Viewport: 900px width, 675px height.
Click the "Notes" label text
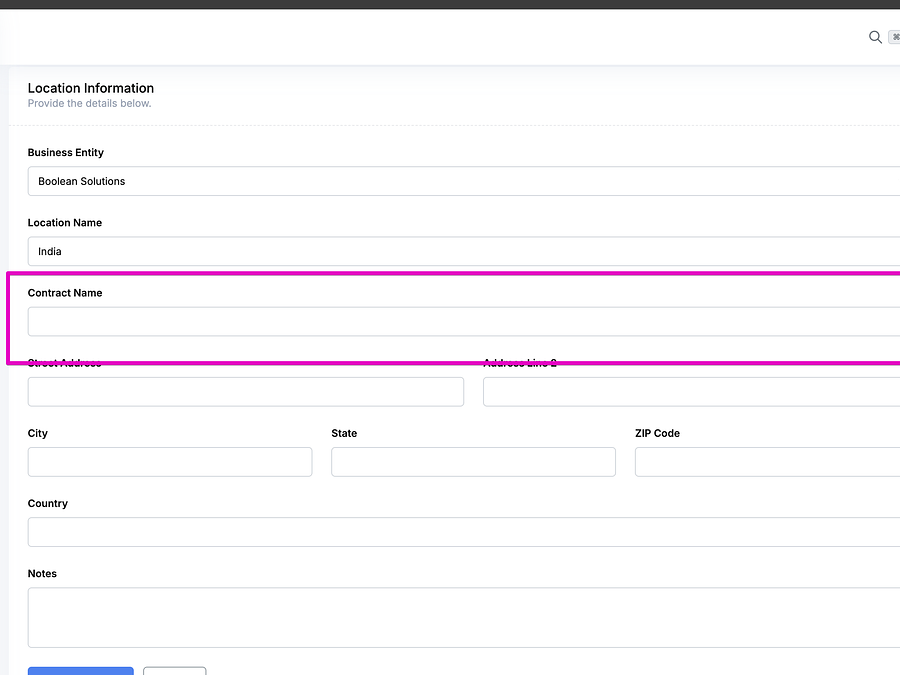coord(42,573)
